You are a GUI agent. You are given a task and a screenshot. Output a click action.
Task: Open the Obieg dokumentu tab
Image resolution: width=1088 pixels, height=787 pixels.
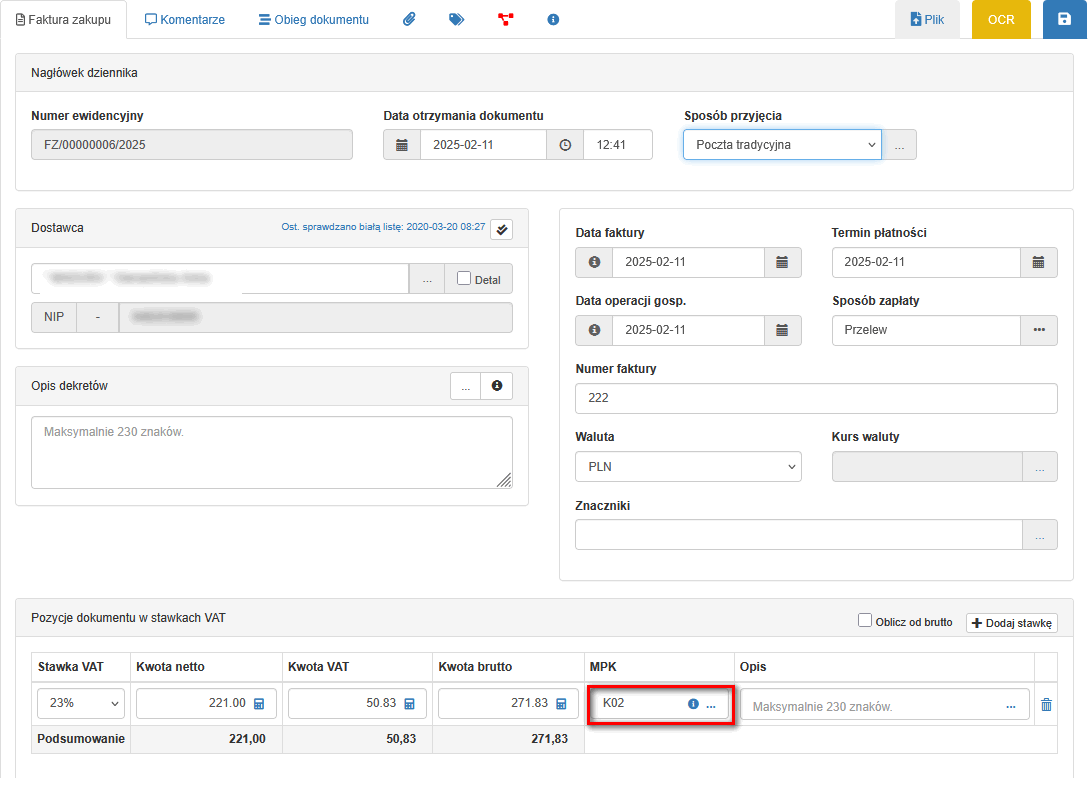click(313, 19)
